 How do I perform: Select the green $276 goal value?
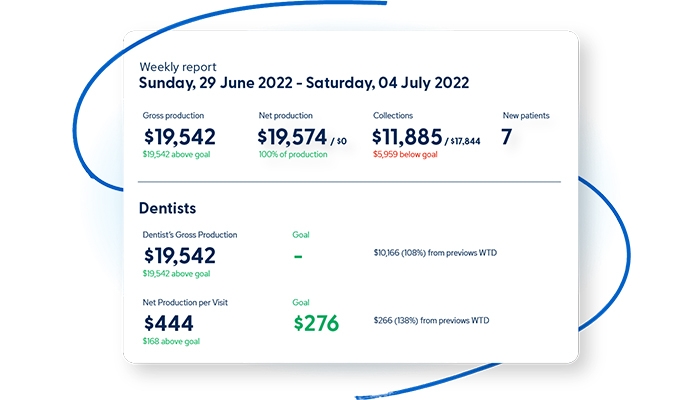click(316, 323)
